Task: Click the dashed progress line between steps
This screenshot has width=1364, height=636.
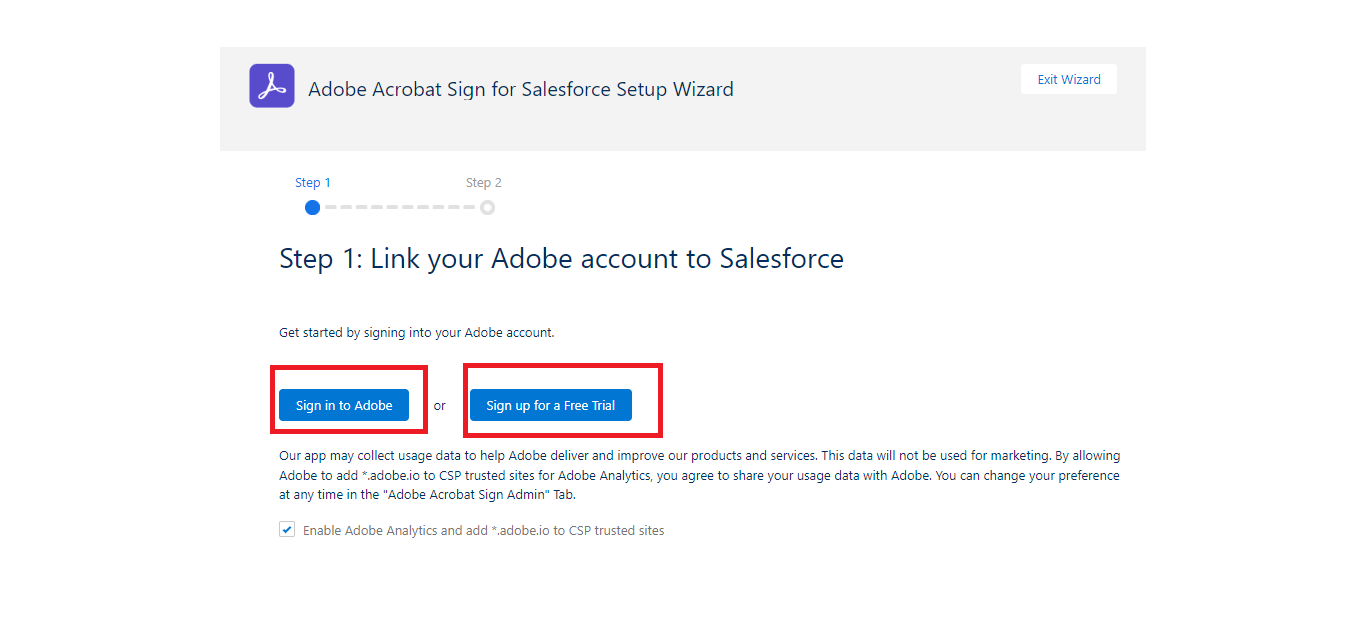Action: (400, 208)
